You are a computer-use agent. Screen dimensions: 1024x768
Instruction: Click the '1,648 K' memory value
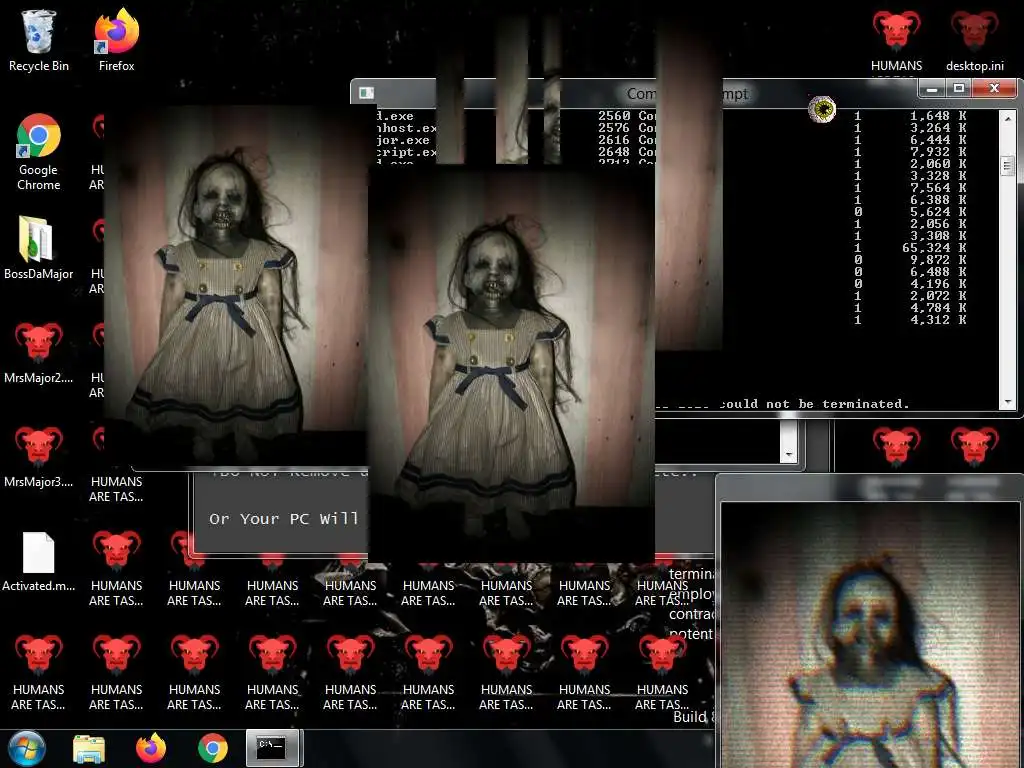(938, 116)
